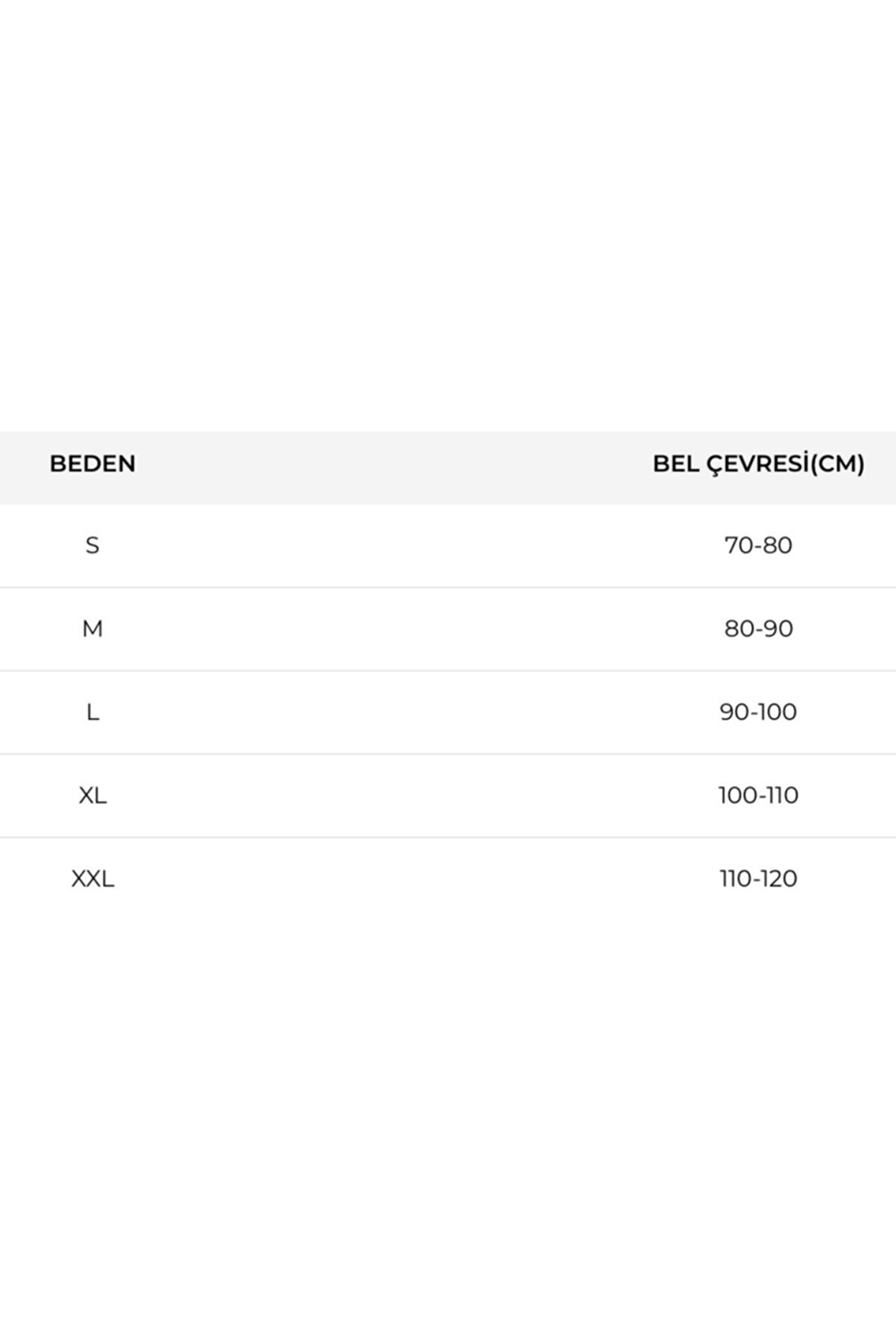Click the BEDEN column header
Image resolution: width=896 pixels, height=1344 pixels.
coord(93,464)
